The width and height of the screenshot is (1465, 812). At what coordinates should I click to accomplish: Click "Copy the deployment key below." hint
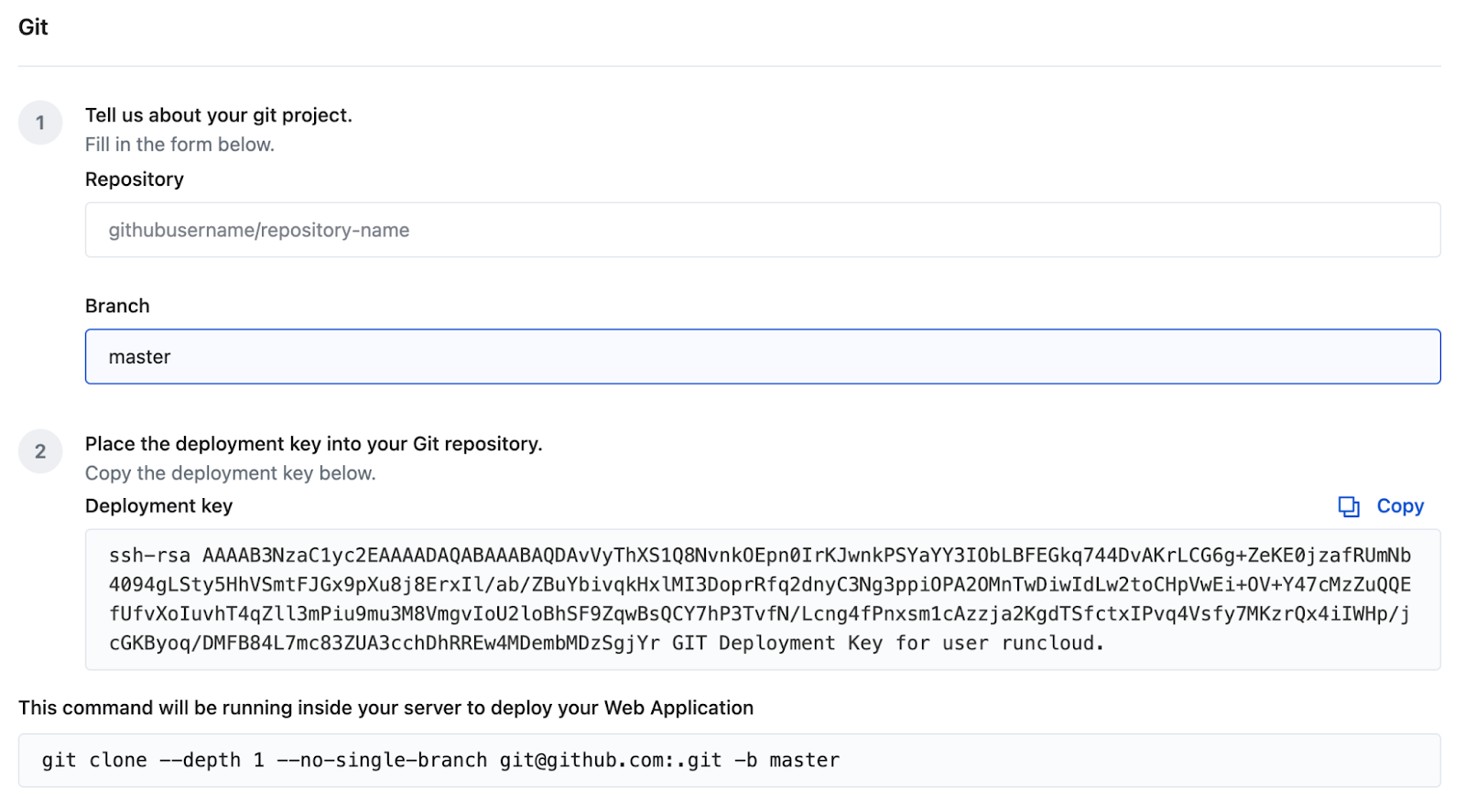[x=231, y=473]
